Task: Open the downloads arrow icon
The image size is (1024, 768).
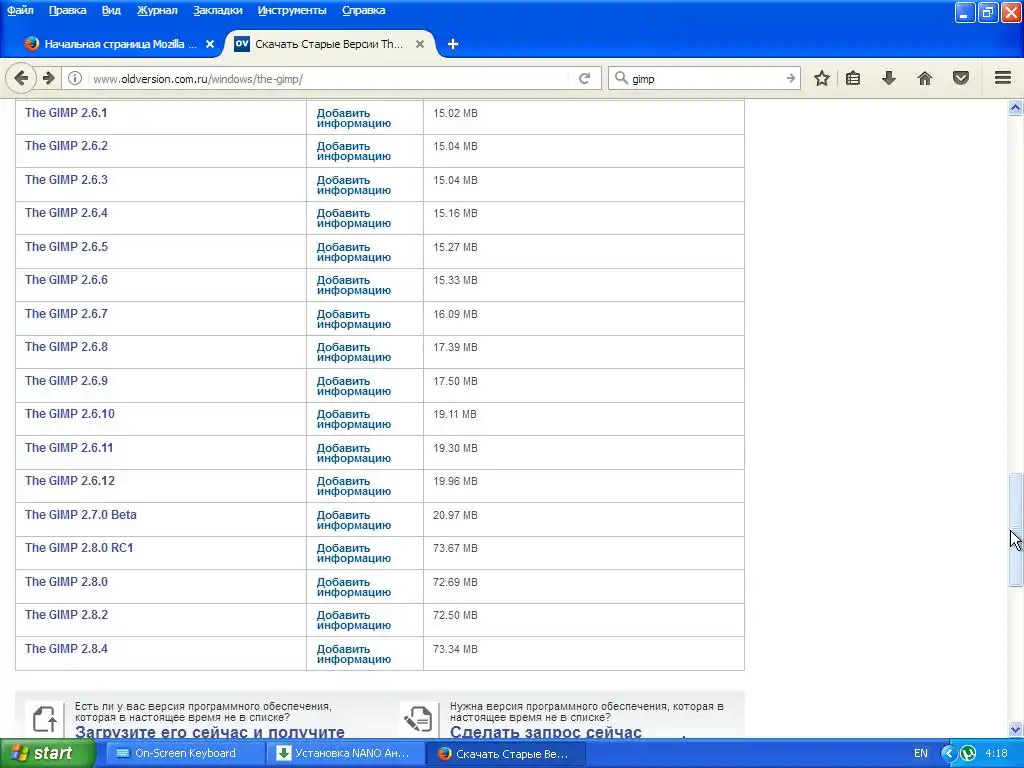Action: 889,78
